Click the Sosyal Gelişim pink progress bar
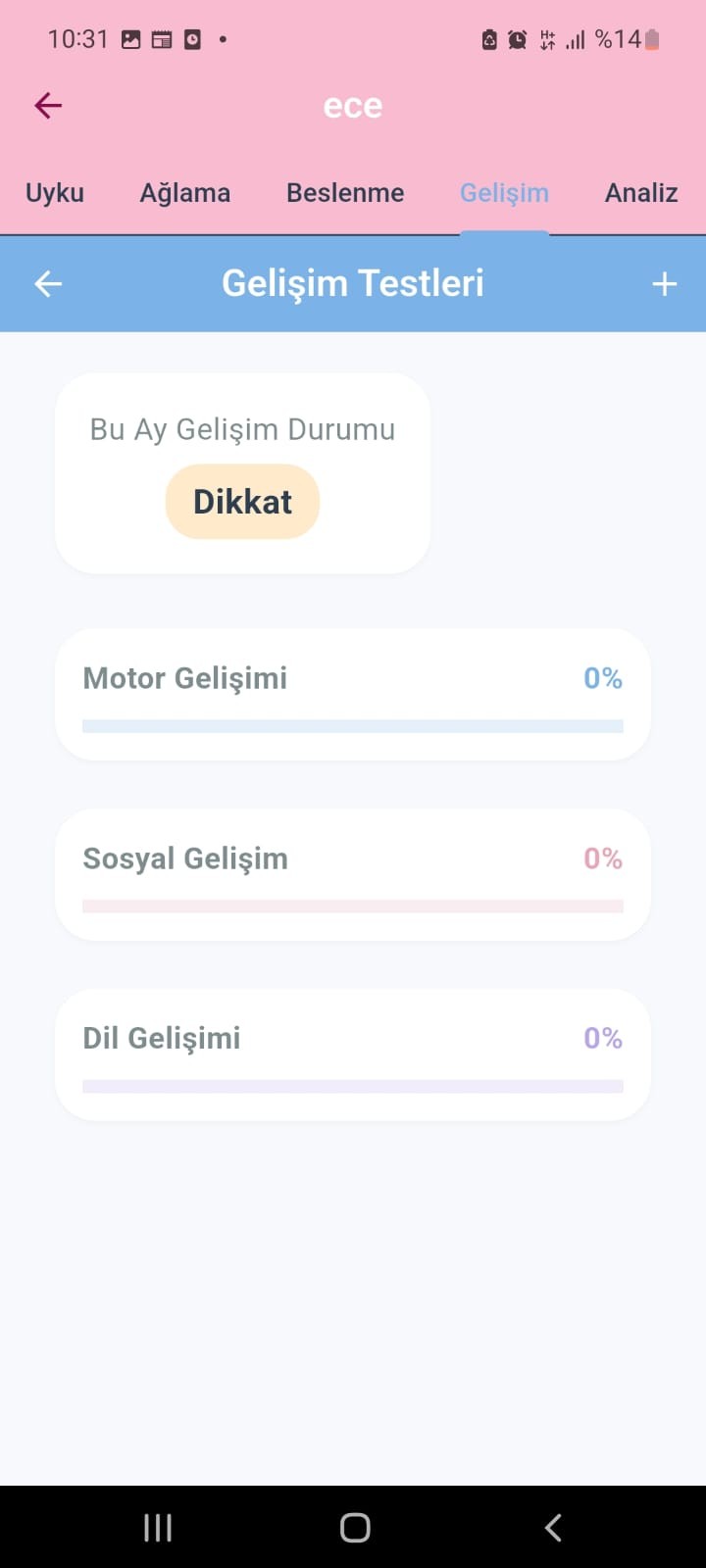Image resolution: width=706 pixels, height=1568 pixels. (352, 906)
